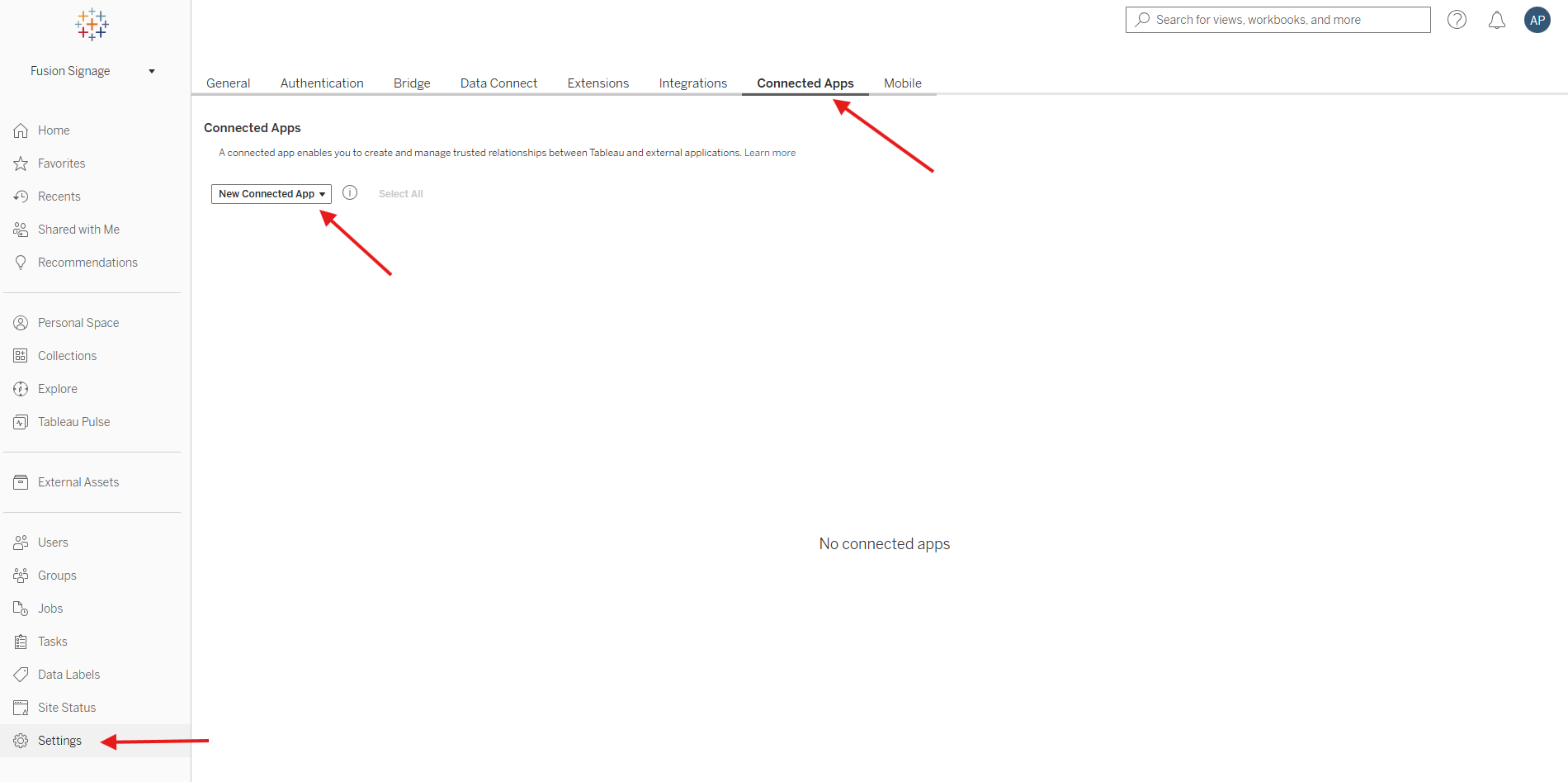The width and height of the screenshot is (1568, 782).
Task: Click the Collections grid icon
Action: pyautogui.click(x=21, y=356)
